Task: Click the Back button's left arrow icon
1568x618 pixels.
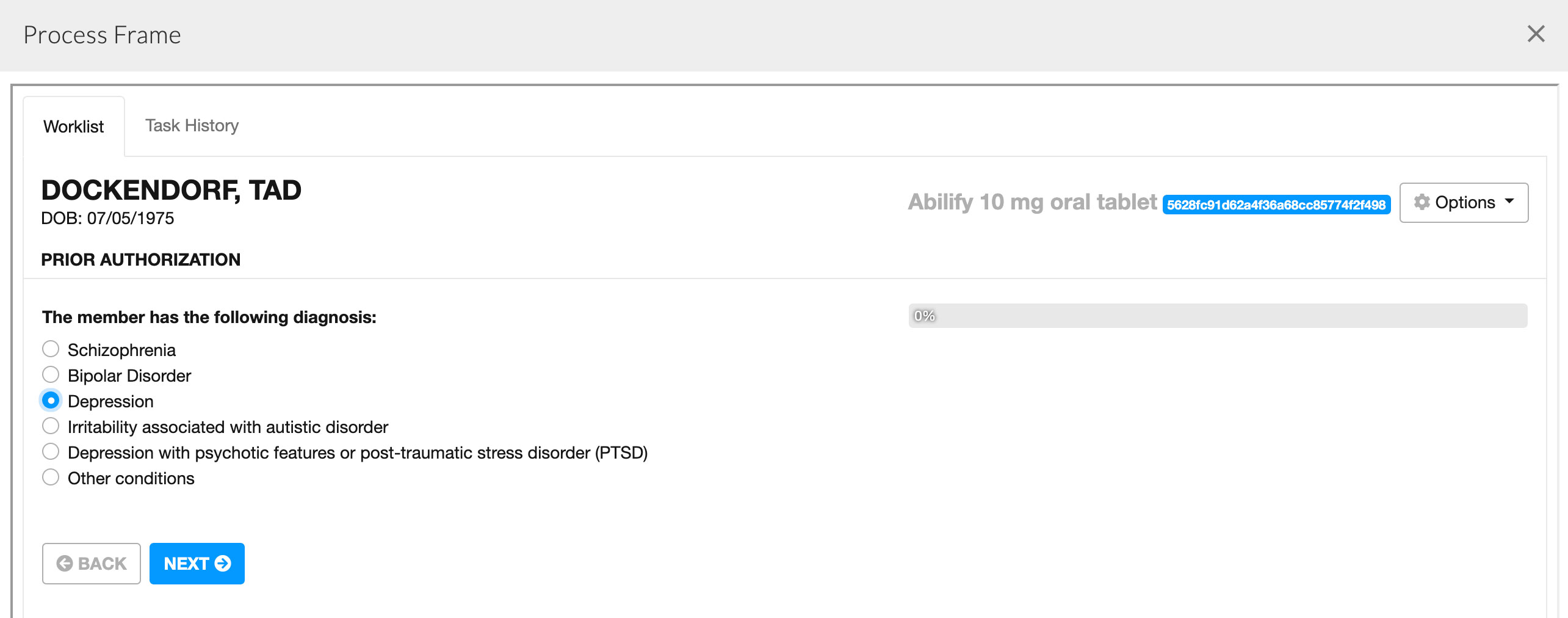Action: point(65,563)
